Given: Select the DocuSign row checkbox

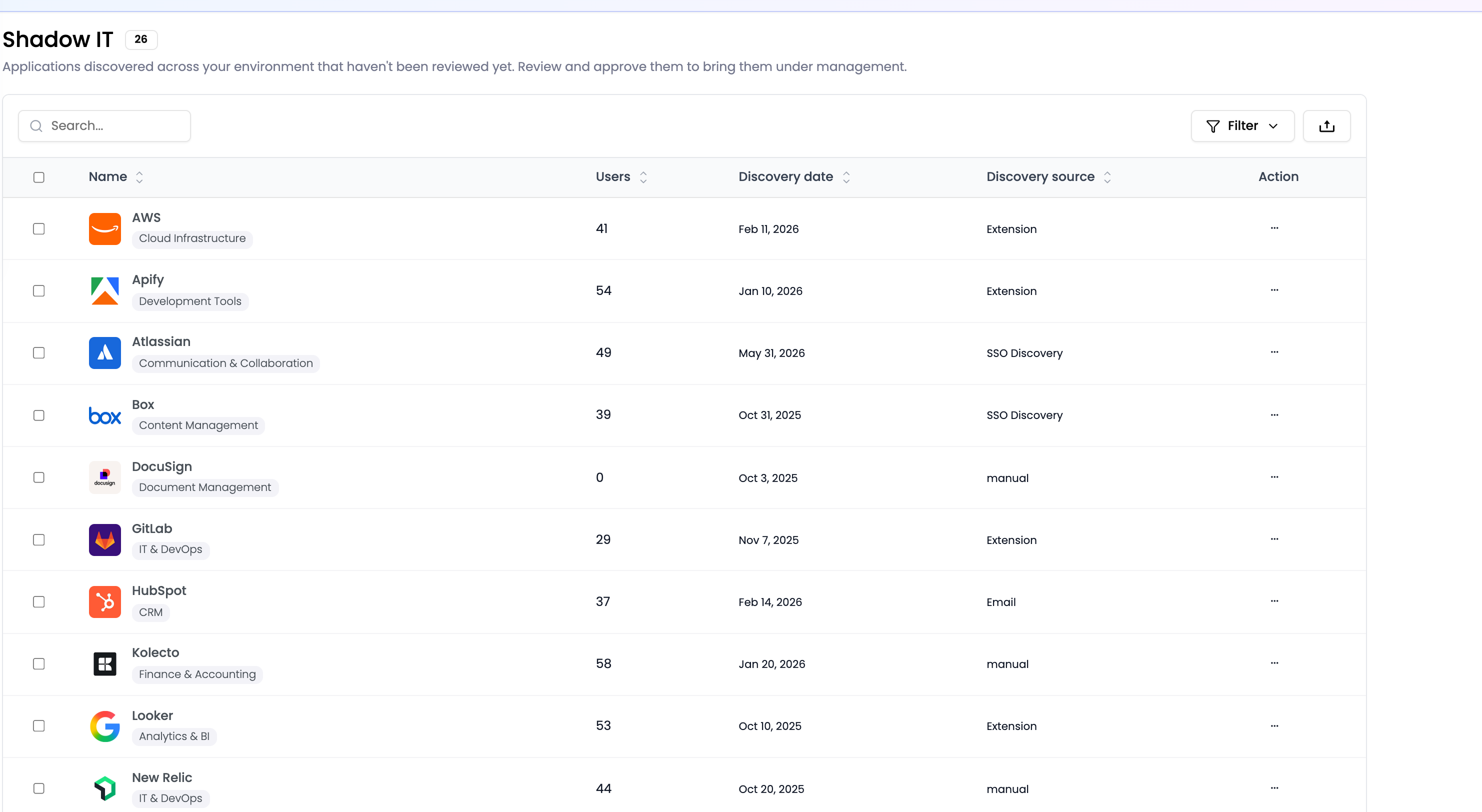Looking at the screenshot, I should click(38, 477).
